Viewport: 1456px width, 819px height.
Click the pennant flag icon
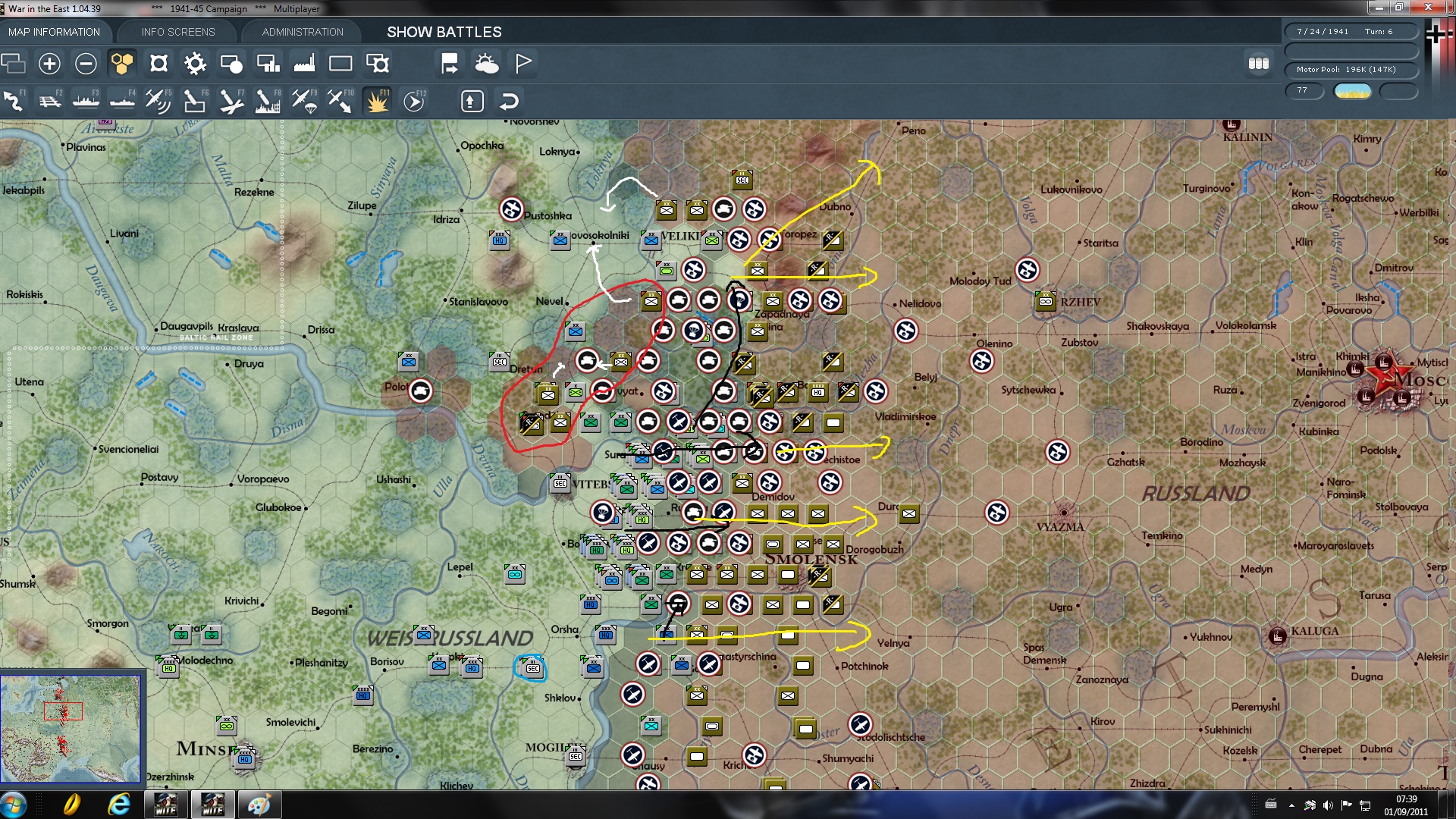[x=522, y=64]
